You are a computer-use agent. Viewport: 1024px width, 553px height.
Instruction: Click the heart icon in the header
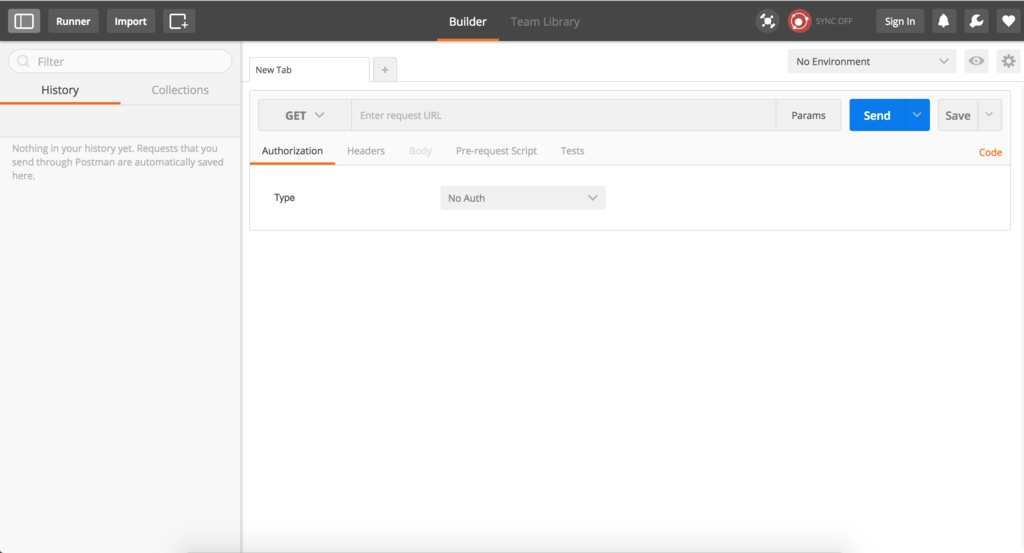click(x=1008, y=21)
